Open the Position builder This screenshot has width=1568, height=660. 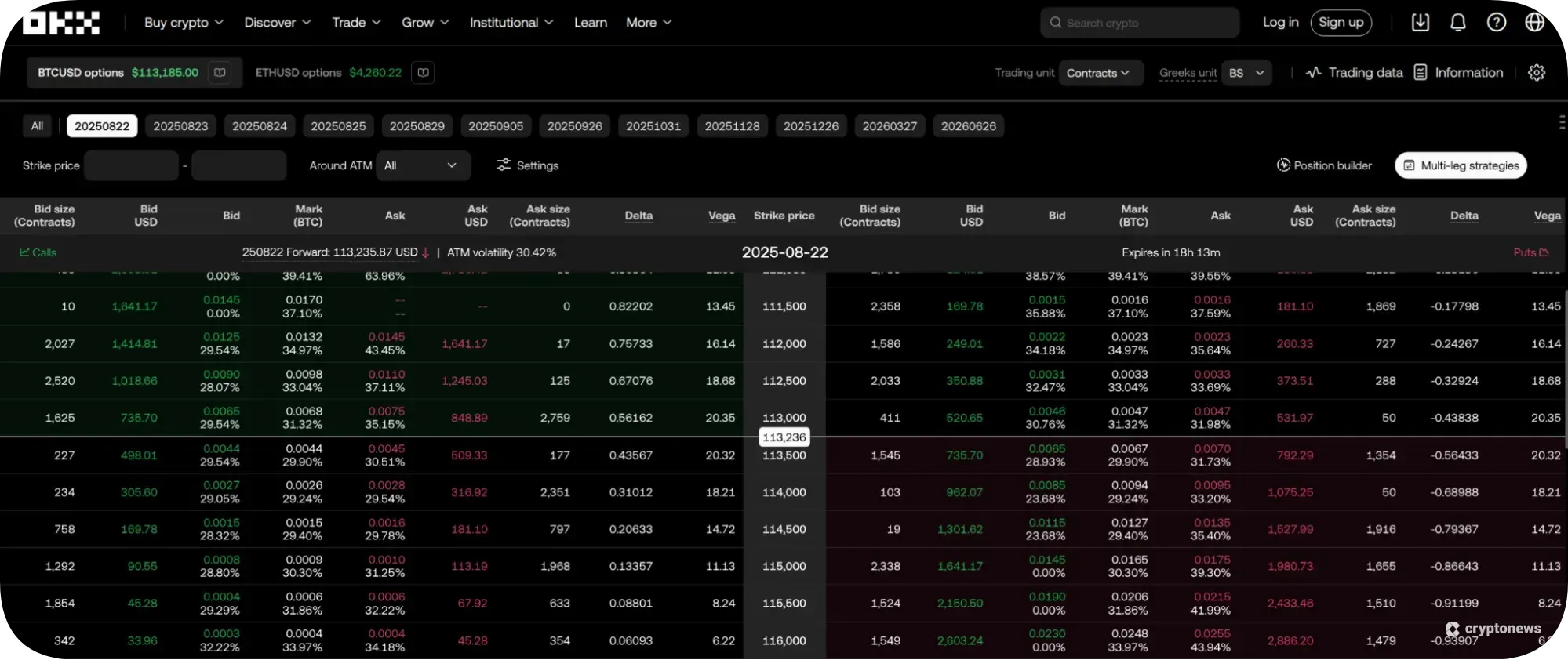(x=1324, y=165)
